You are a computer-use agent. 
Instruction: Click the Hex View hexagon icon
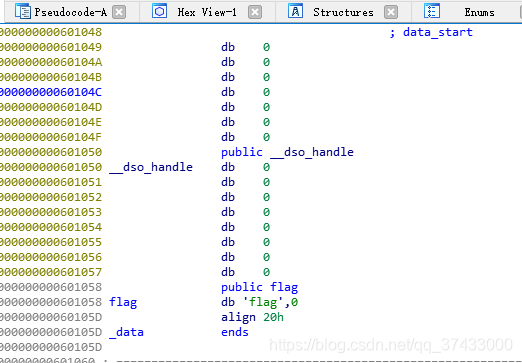[159, 11]
